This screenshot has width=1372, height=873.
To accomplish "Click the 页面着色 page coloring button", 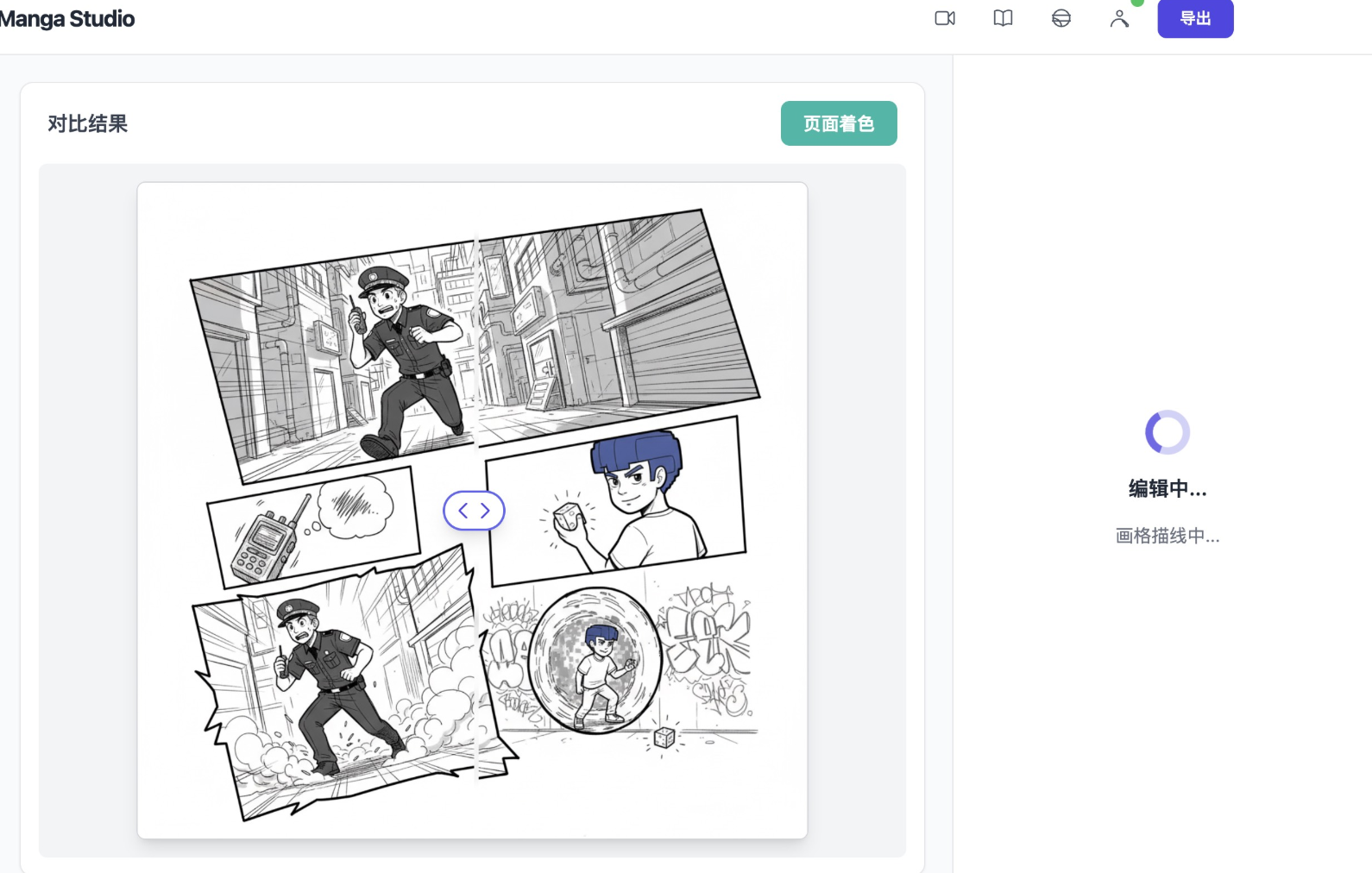I will click(x=839, y=123).
